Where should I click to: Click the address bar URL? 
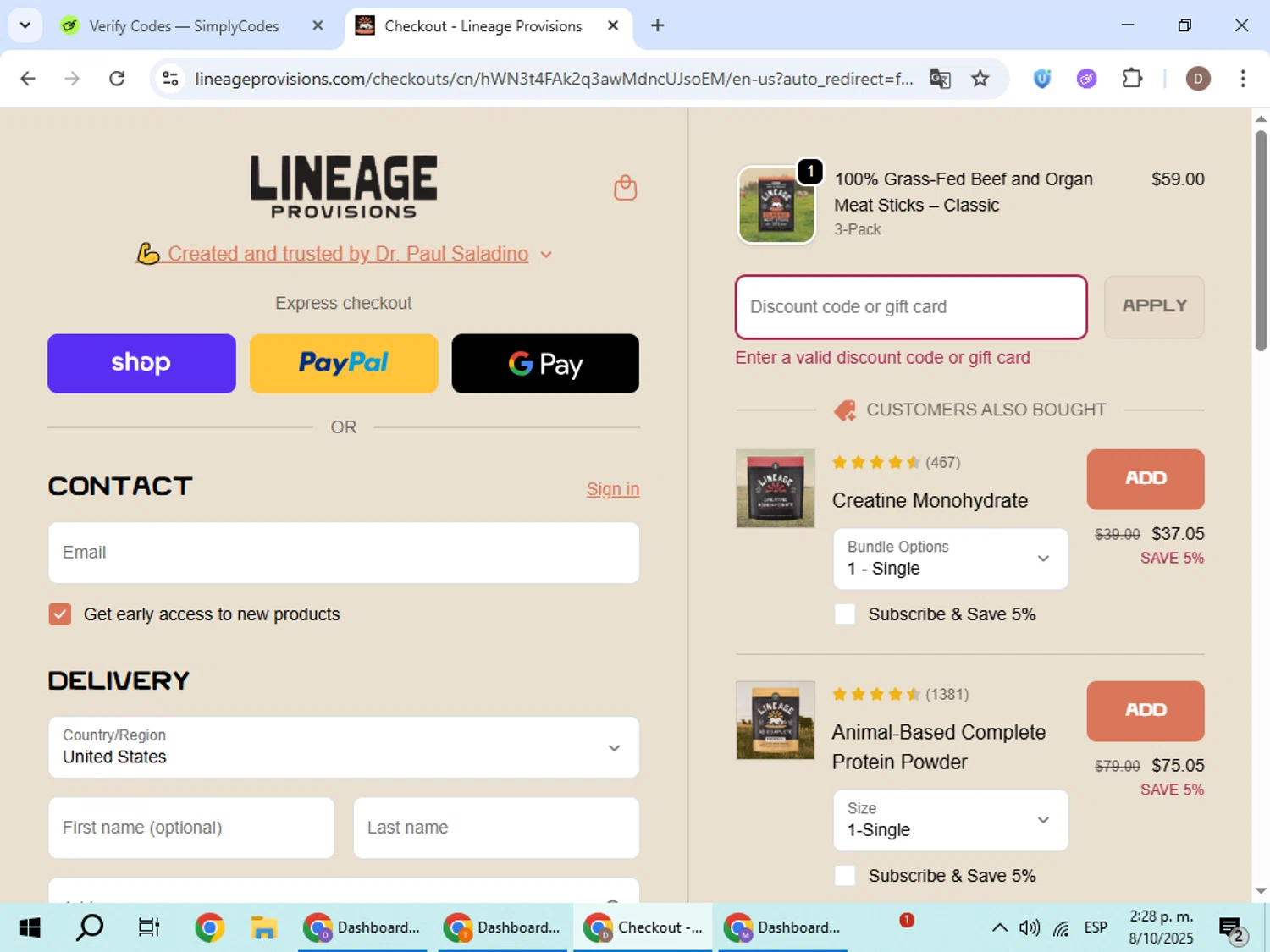554,79
